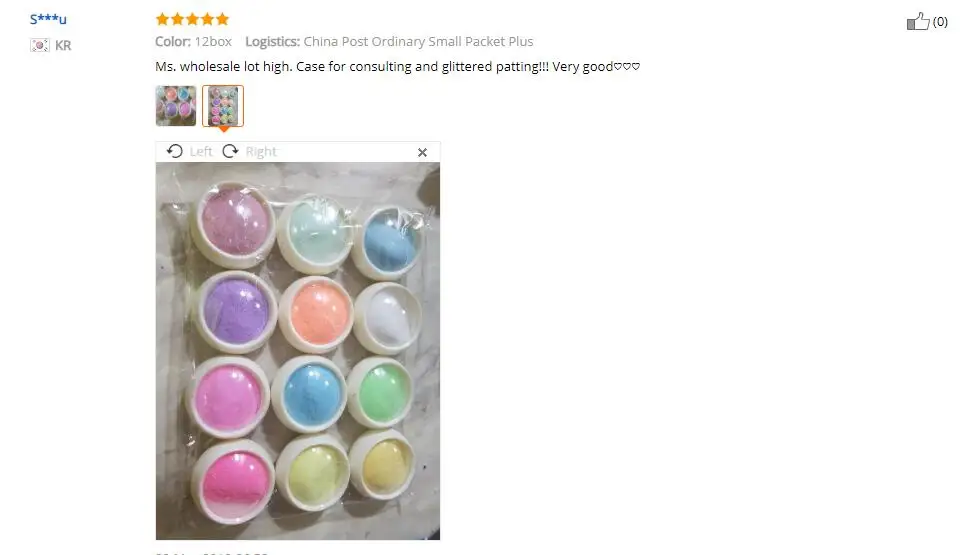The width and height of the screenshot is (963, 555).
Task: Select the highlighted second photo thumbnail
Action: click(223, 106)
